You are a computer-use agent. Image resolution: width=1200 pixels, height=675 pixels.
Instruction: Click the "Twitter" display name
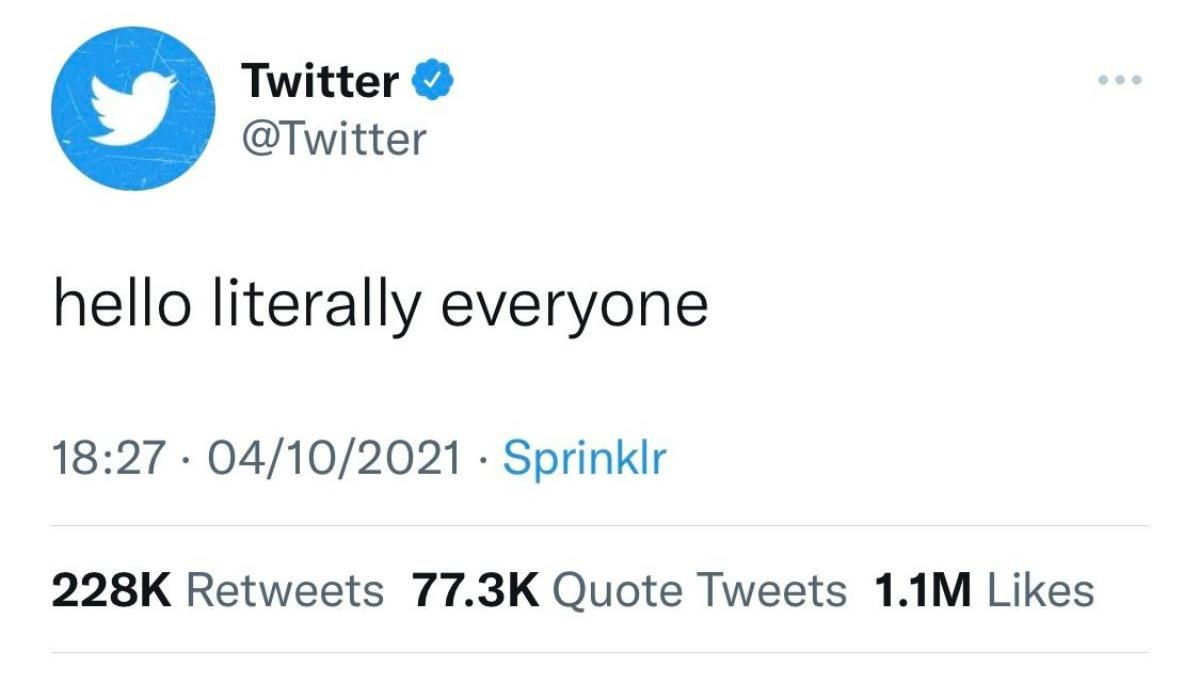320,81
